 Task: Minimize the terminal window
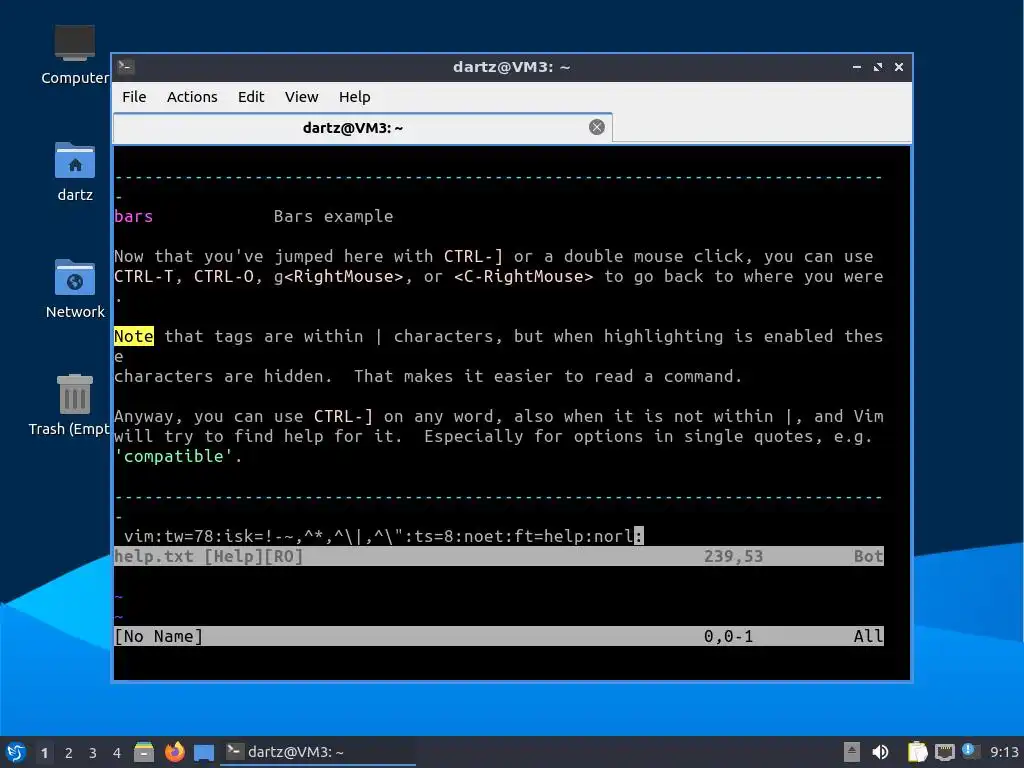(x=857, y=67)
